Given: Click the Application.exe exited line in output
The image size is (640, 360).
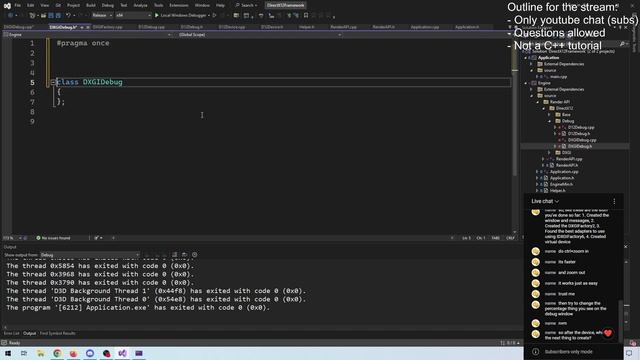Looking at the screenshot, I should coord(138,307).
